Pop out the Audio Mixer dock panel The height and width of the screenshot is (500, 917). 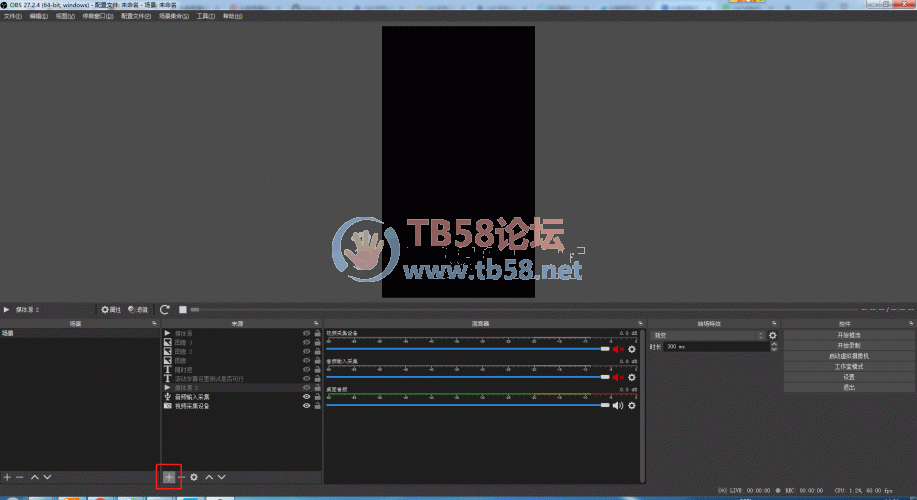640,323
